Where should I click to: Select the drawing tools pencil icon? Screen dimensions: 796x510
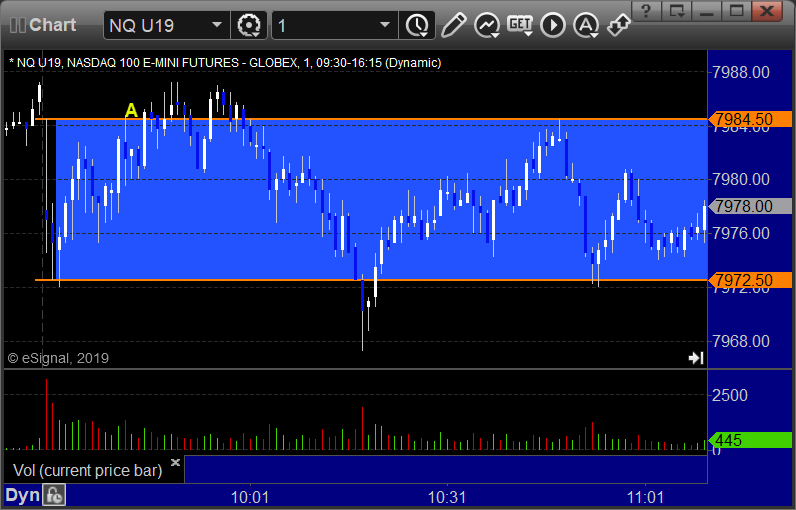coord(454,25)
